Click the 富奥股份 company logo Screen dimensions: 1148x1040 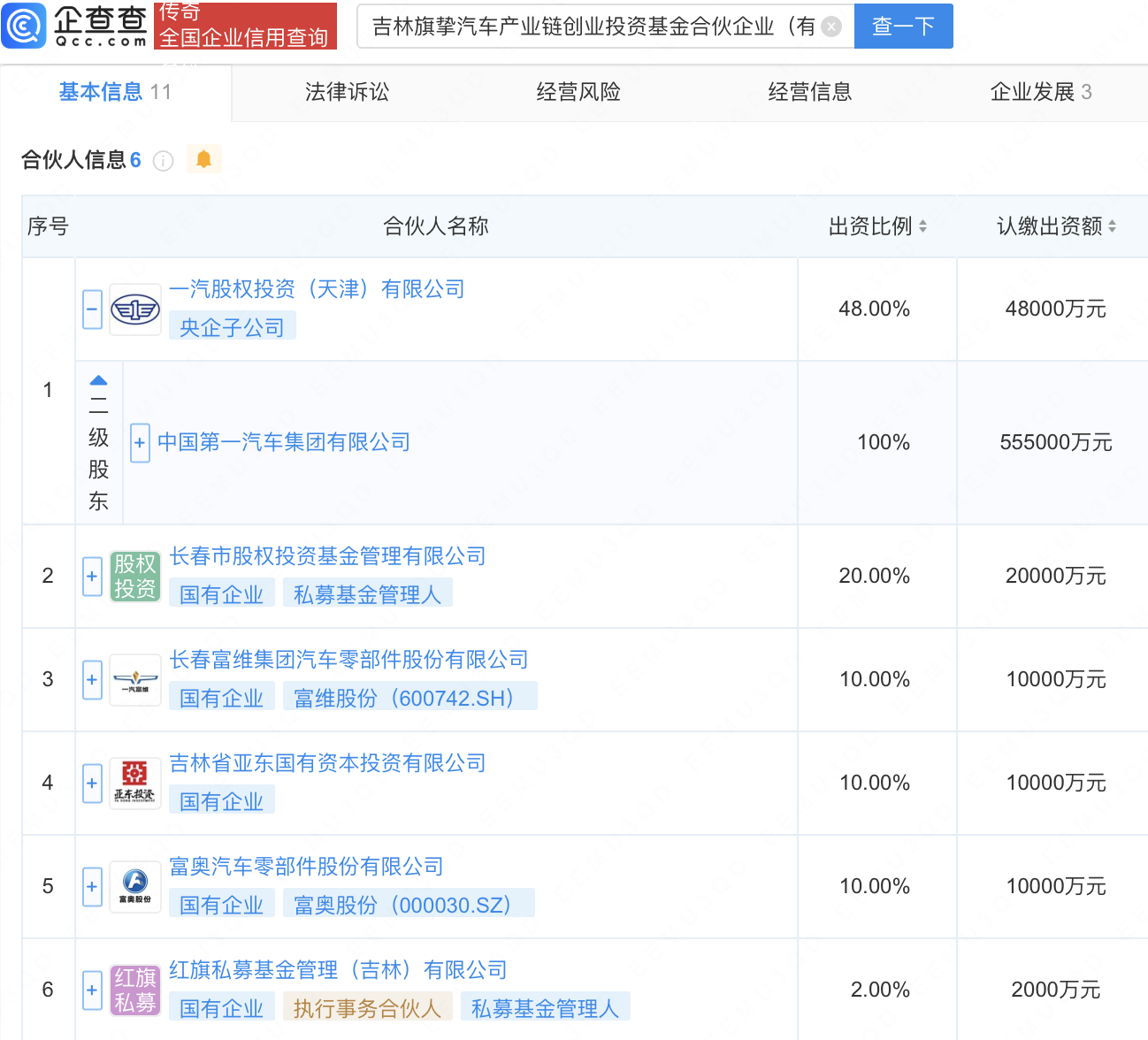(135, 887)
